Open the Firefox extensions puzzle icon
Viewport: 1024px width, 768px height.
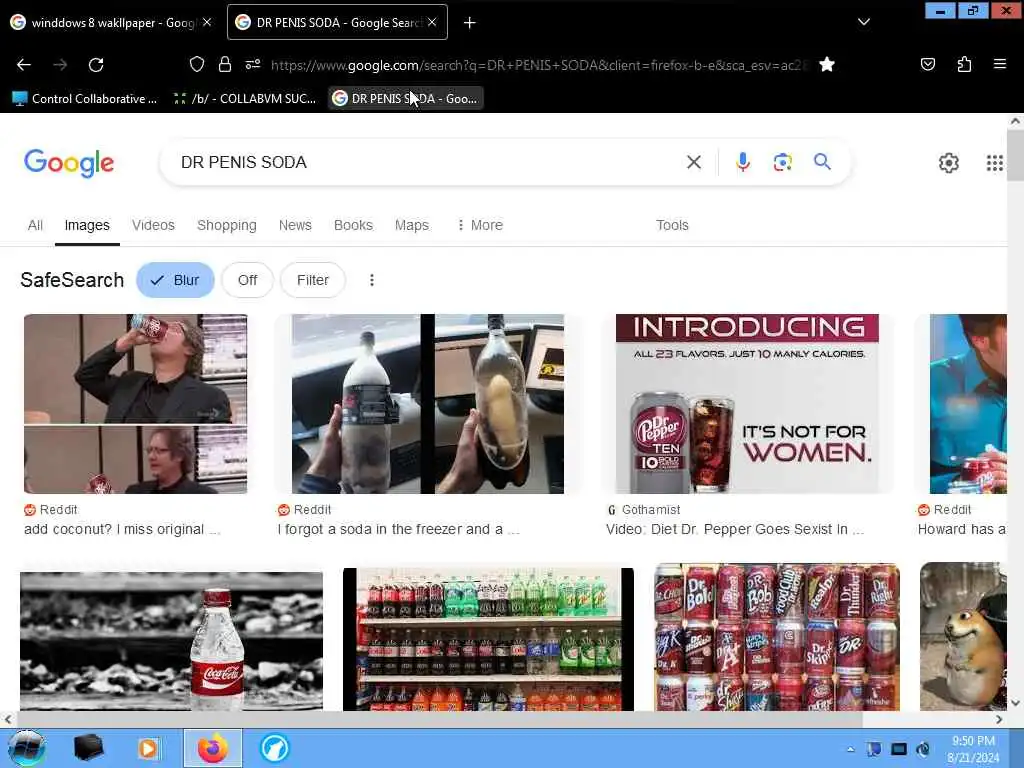click(x=964, y=64)
